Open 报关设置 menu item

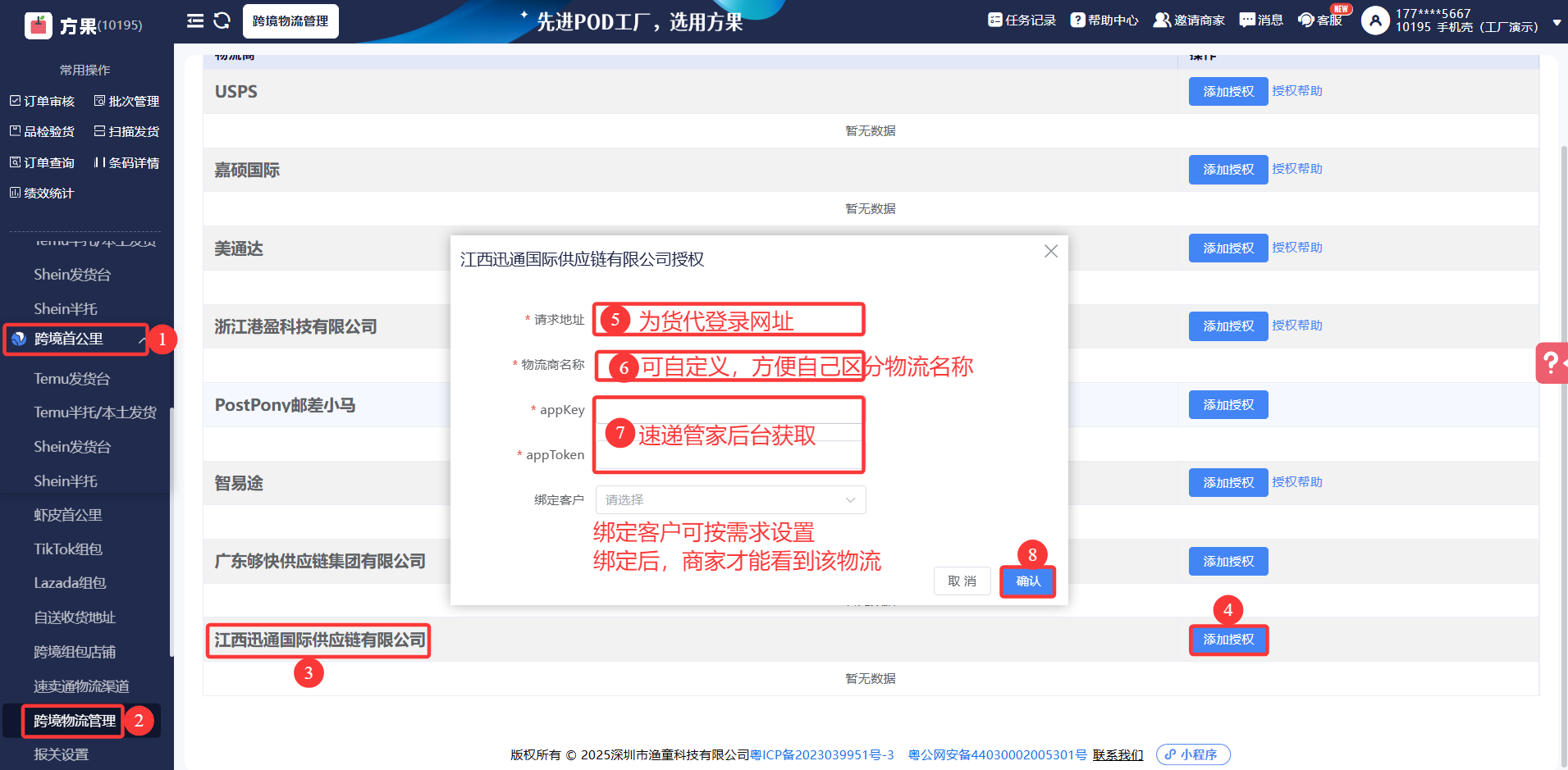click(x=61, y=754)
